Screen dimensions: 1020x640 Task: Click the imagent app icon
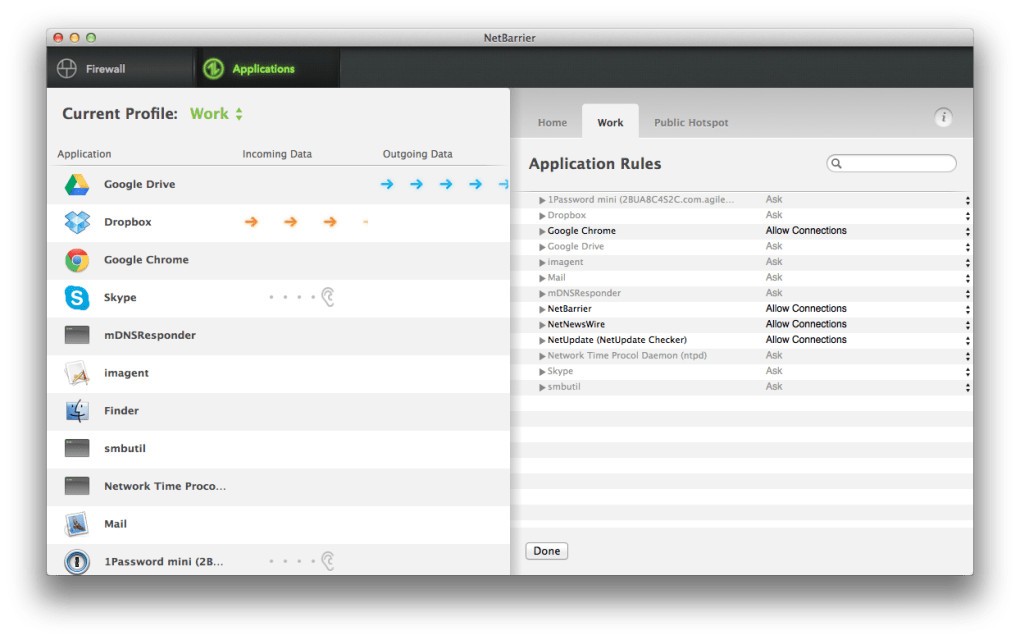(x=77, y=373)
